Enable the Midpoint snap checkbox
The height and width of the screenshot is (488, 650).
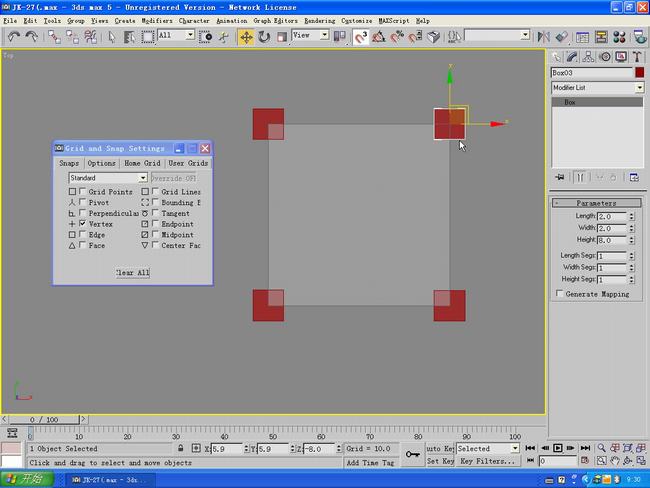[155, 234]
